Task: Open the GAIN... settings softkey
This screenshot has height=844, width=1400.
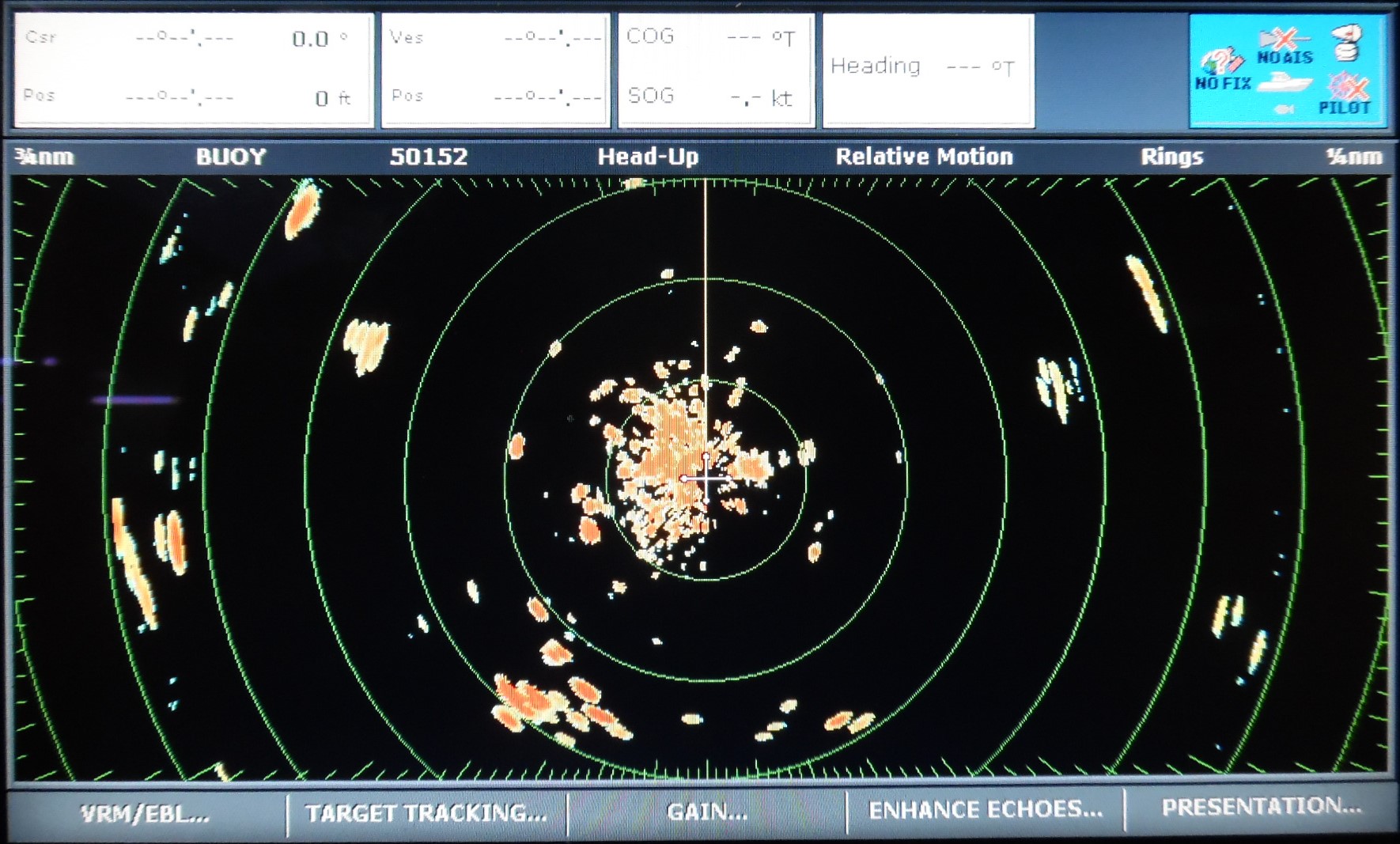Action: 707,812
